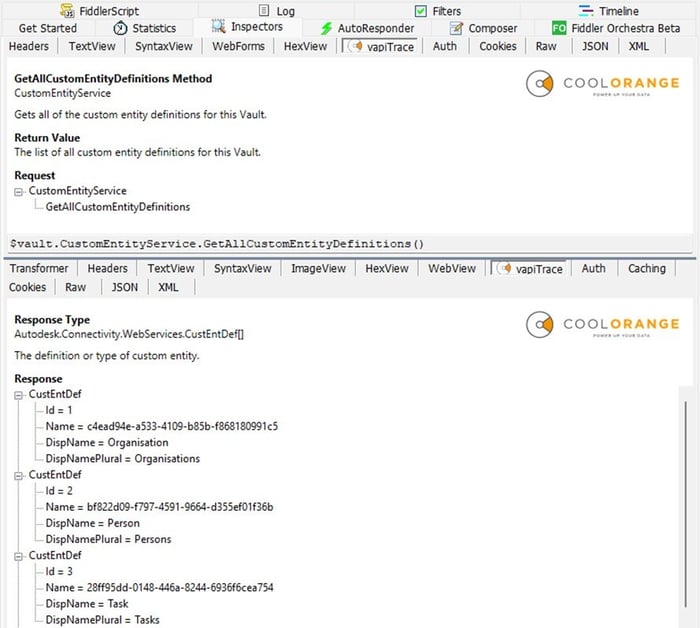Screen dimensions: 700x628
Task: Select GetAllCustomEntityDefinitions tree item
Action: [118, 207]
